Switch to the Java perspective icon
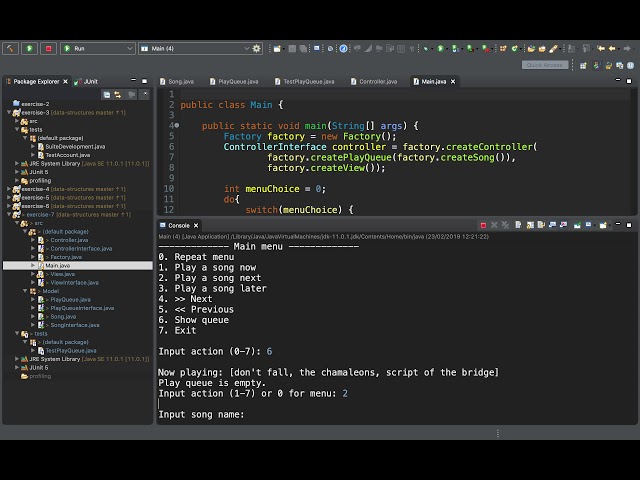640x480 pixels. (596, 65)
